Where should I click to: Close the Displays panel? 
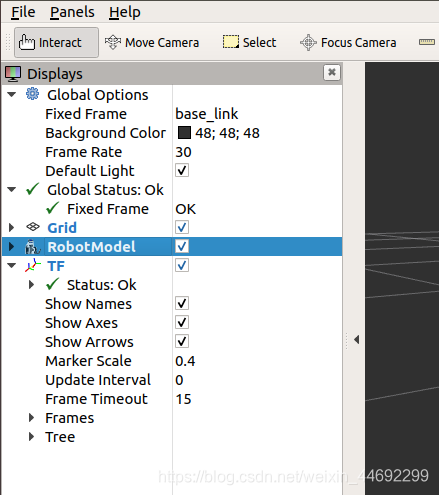pyautogui.click(x=332, y=72)
